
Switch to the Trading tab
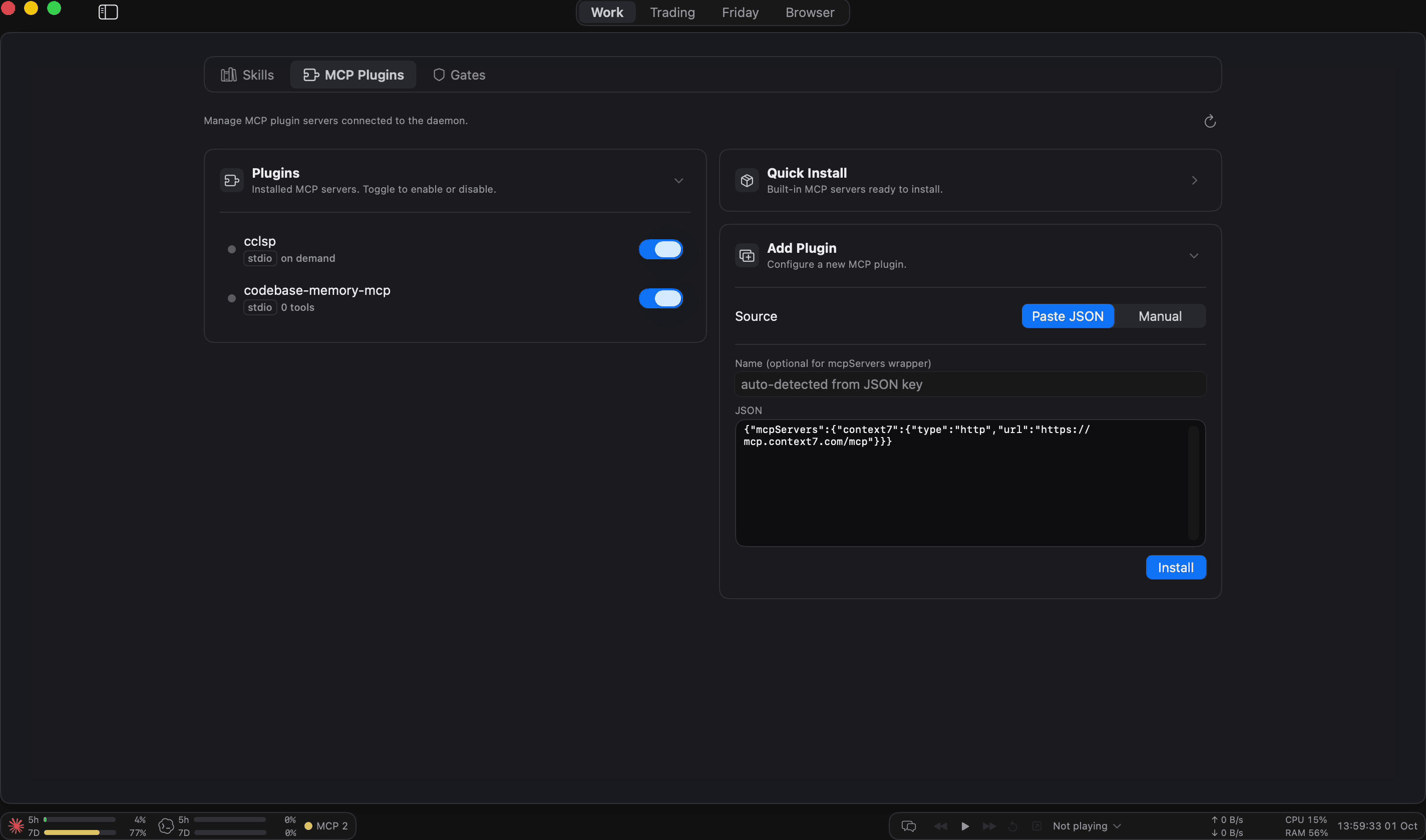click(x=672, y=12)
